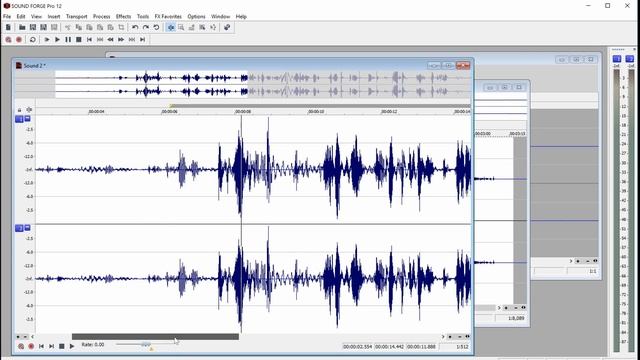
Task: Click the selection length field 00:00:11.888
Action: pos(421,347)
